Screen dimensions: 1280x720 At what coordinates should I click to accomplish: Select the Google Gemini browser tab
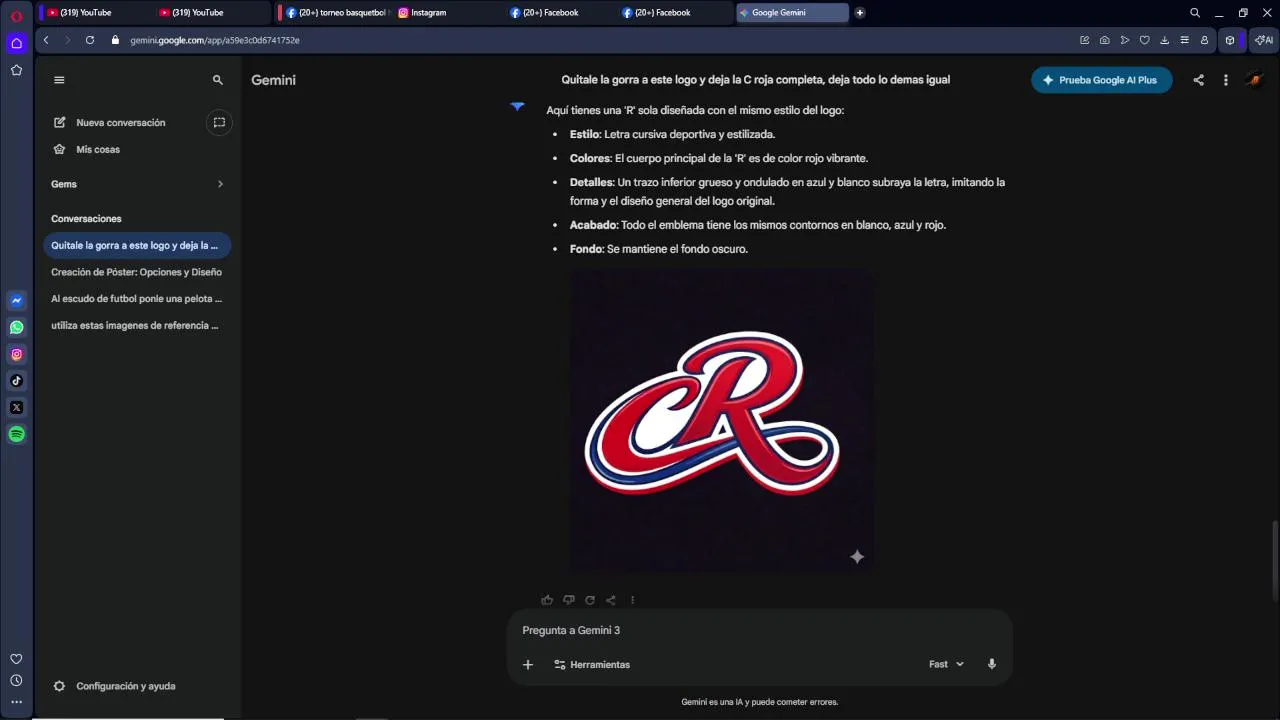792,13
